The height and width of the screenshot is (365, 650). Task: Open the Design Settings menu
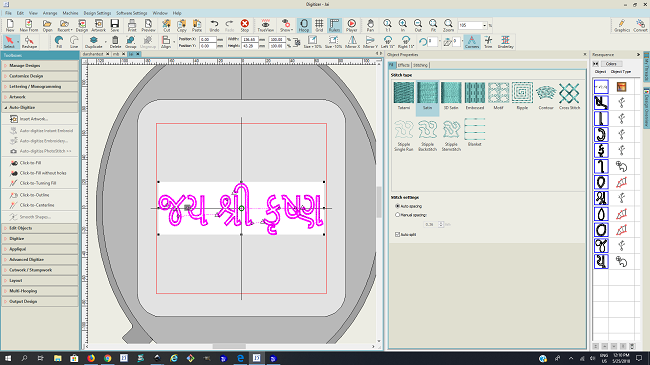pyautogui.click(x=97, y=13)
